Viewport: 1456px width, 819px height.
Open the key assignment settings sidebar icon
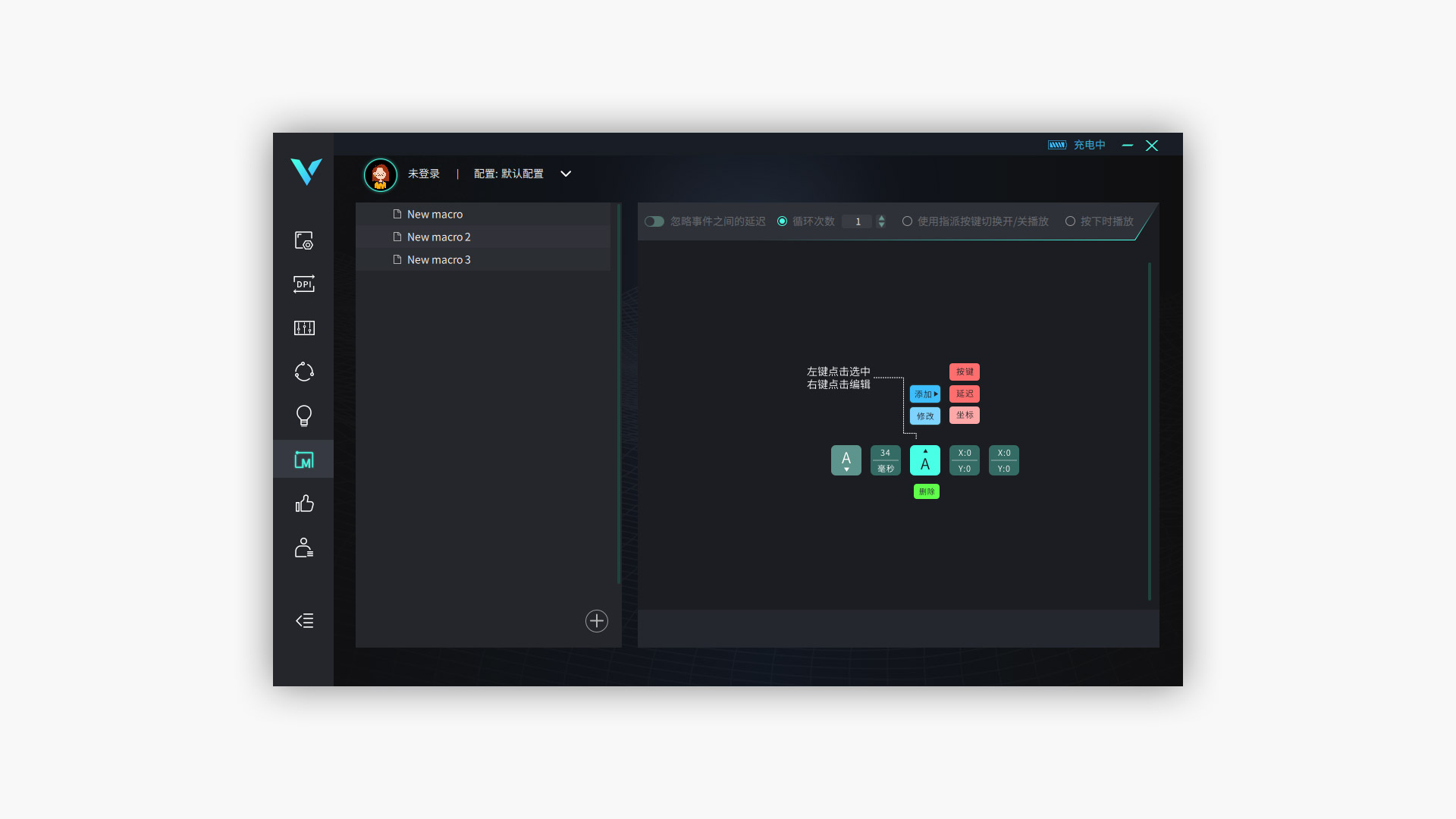[x=304, y=240]
